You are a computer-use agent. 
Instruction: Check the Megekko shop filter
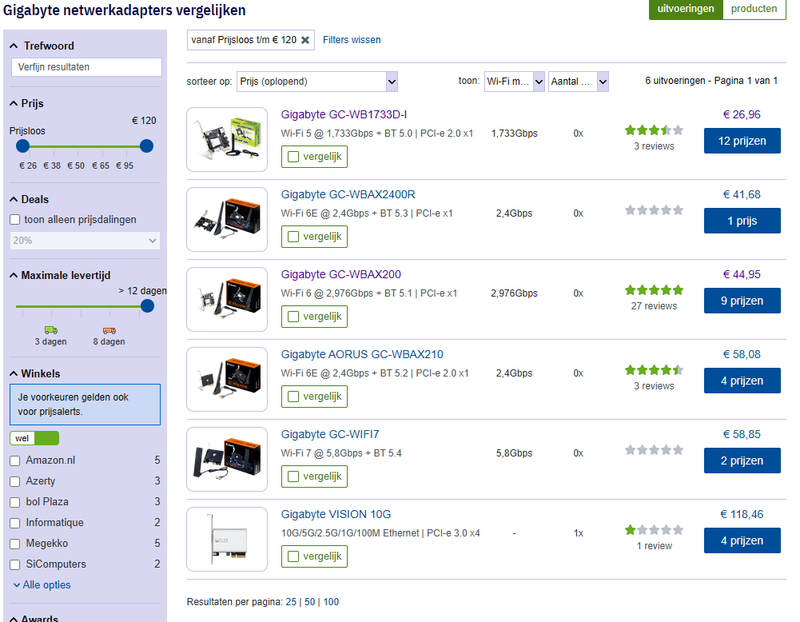(15, 544)
